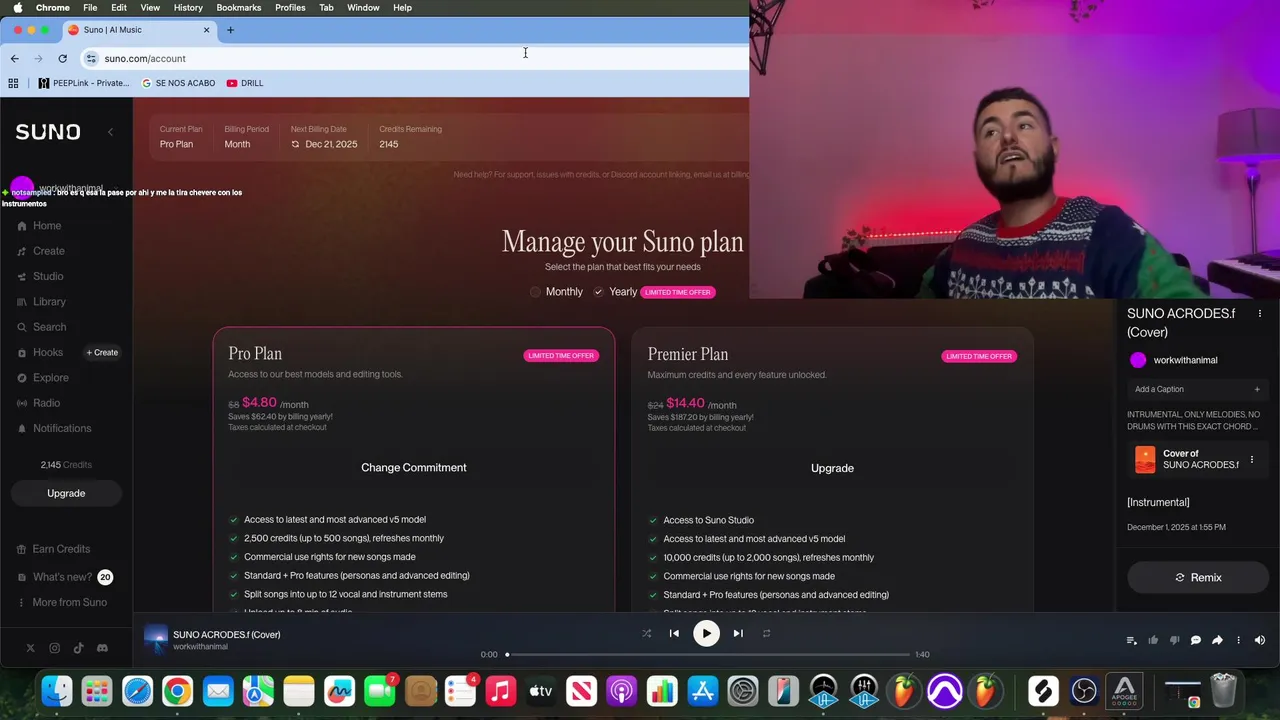Open Explore in the sidebar
The height and width of the screenshot is (720, 1280).
[43, 378]
